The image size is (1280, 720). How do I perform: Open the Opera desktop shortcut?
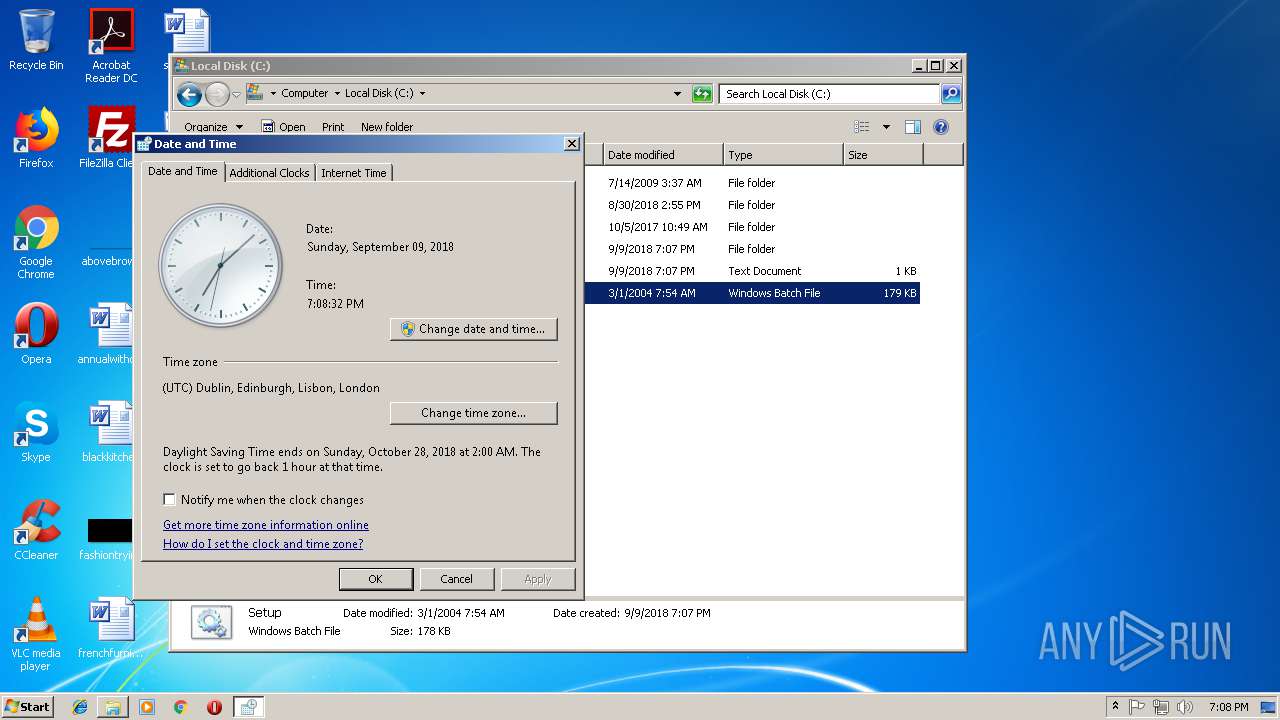point(36,334)
